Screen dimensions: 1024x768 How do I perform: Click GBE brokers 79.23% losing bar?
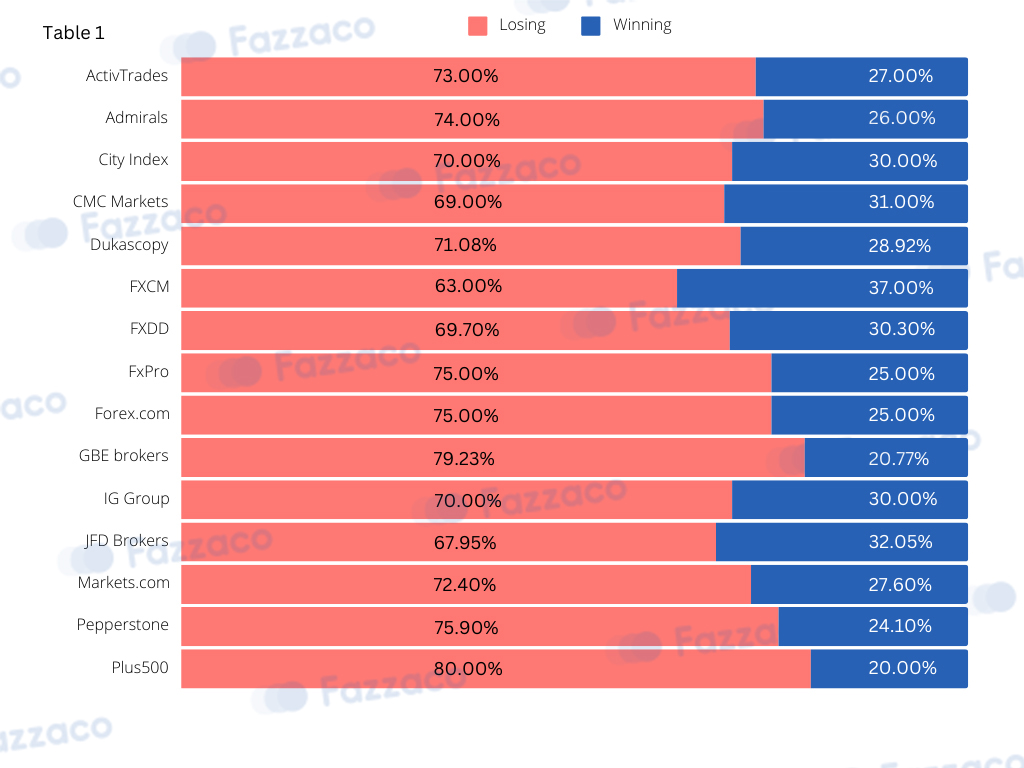pyautogui.click(x=493, y=457)
